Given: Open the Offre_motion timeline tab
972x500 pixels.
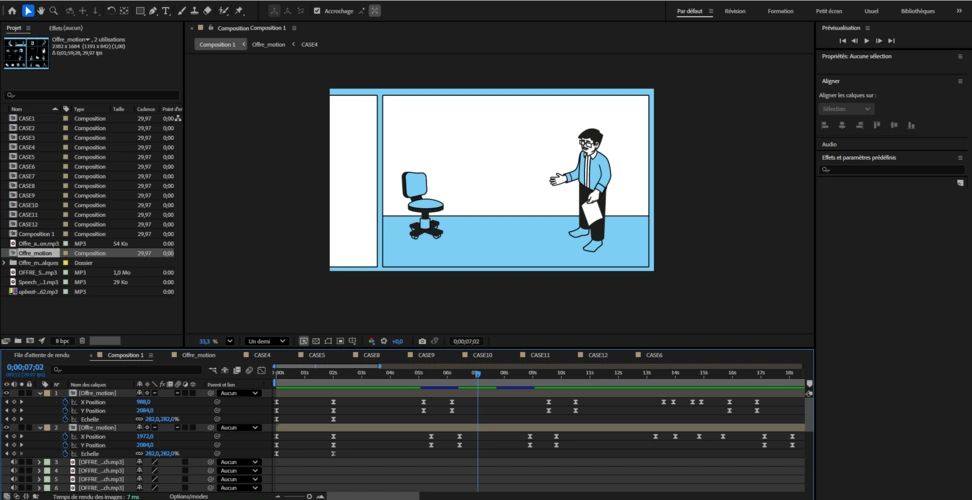Looking at the screenshot, I should pos(198,355).
